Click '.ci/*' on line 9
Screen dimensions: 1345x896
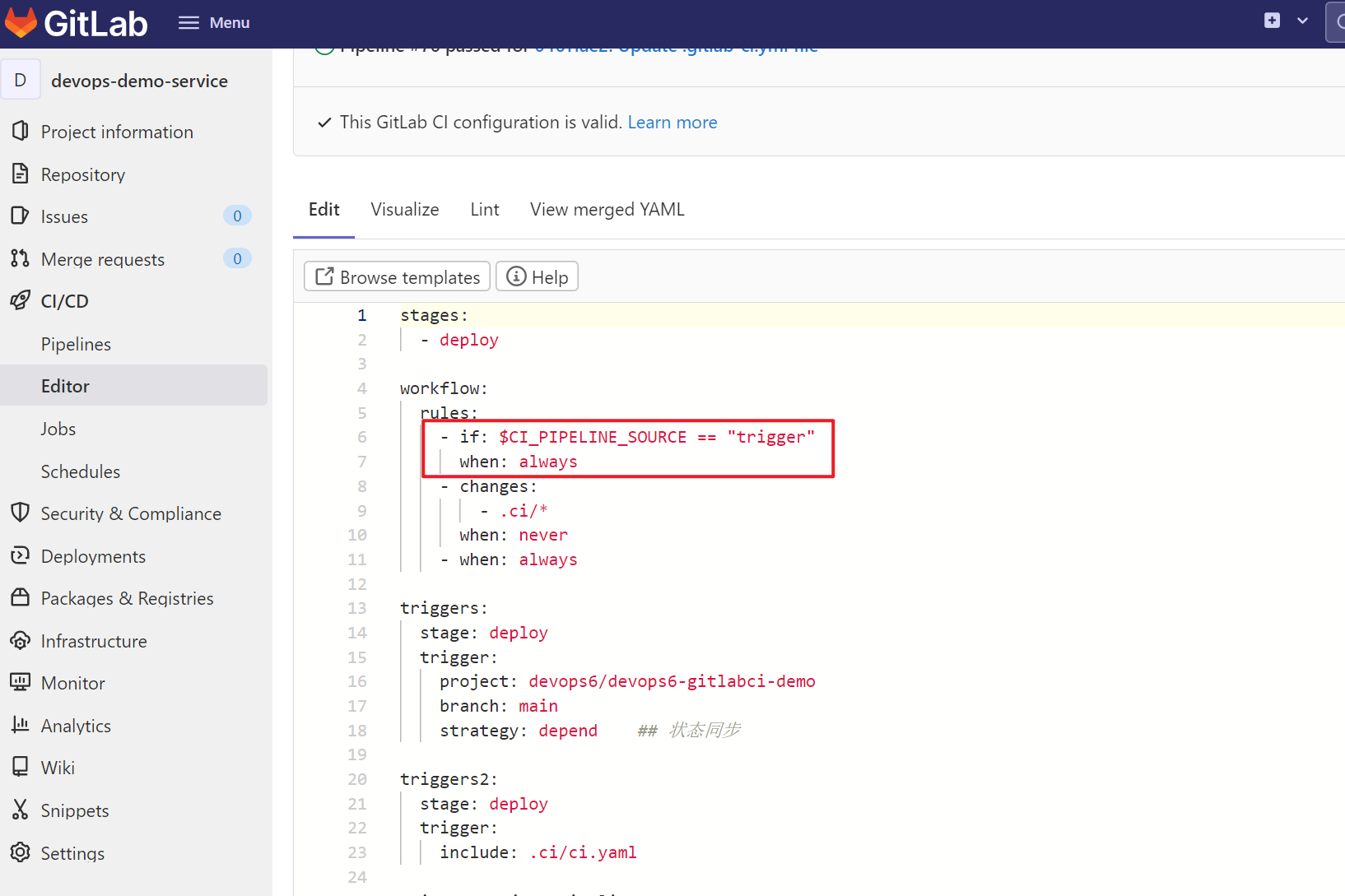pos(524,511)
